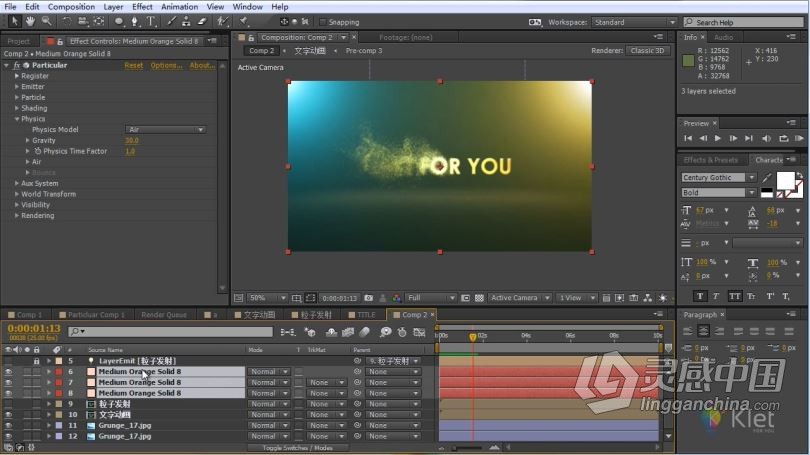The image size is (810, 455).
Task: Select the Pen tool
Action: click(135, 21)
